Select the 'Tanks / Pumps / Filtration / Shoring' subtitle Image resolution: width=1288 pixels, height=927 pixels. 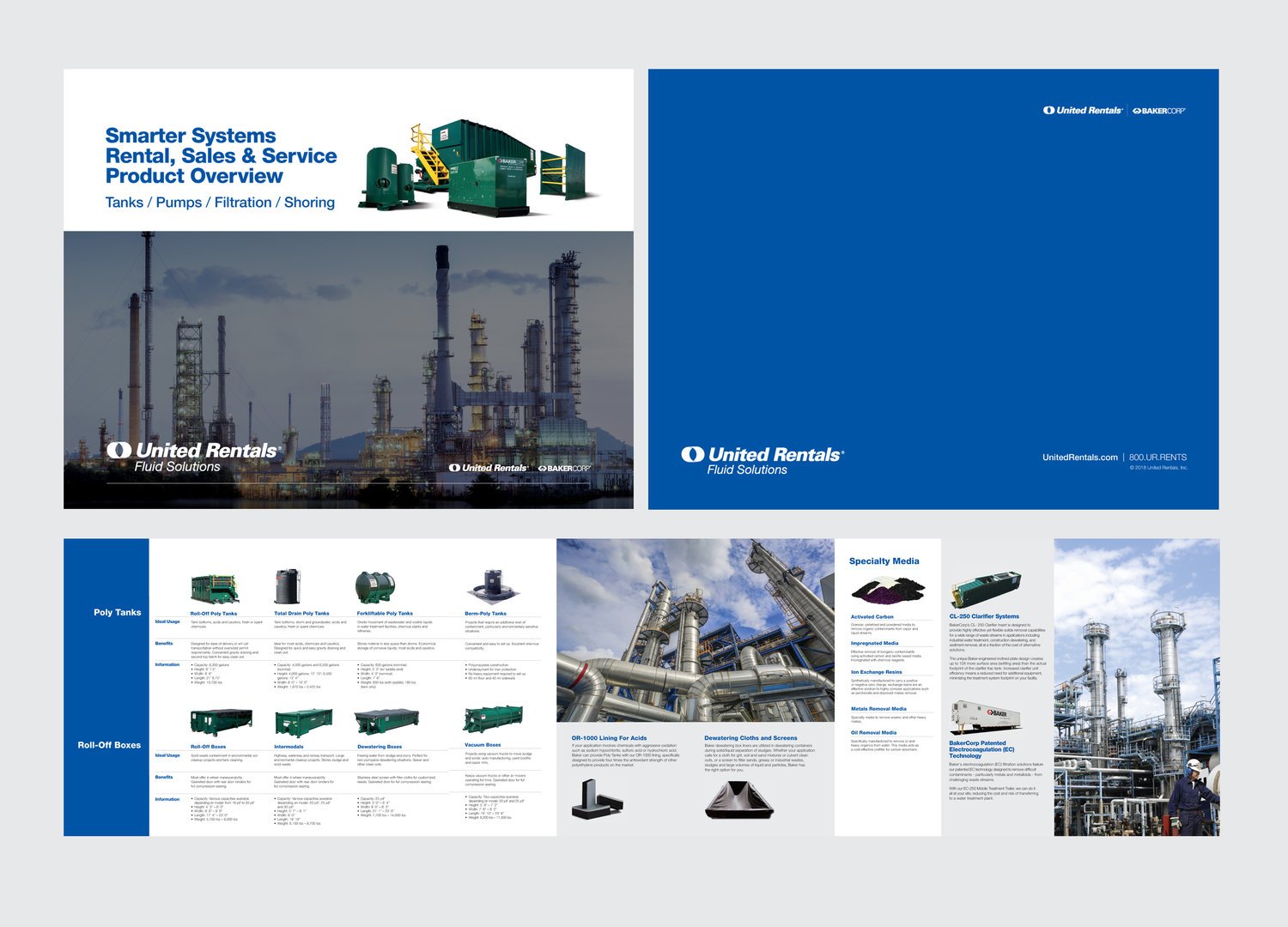[220, 203]
